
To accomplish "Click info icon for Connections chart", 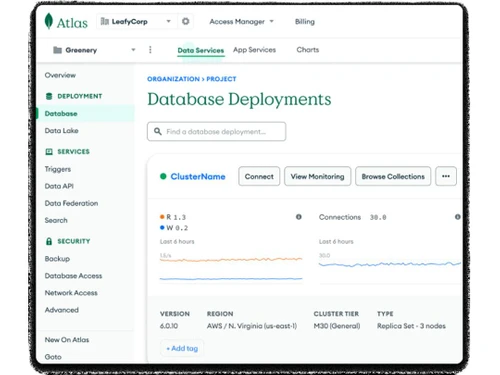I will click(x=458, y=217).
